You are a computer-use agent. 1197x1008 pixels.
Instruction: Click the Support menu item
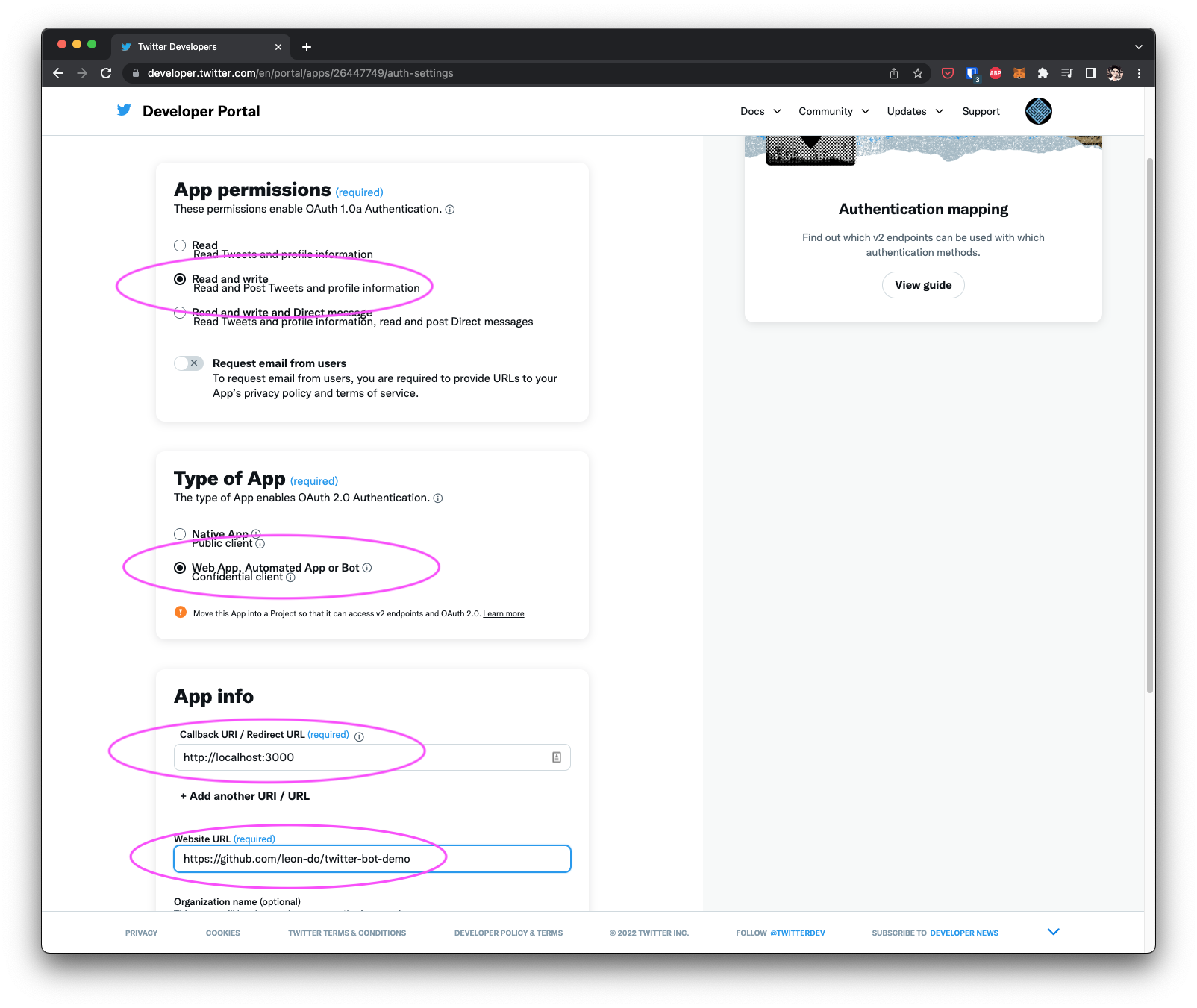(x=980, y=110)
